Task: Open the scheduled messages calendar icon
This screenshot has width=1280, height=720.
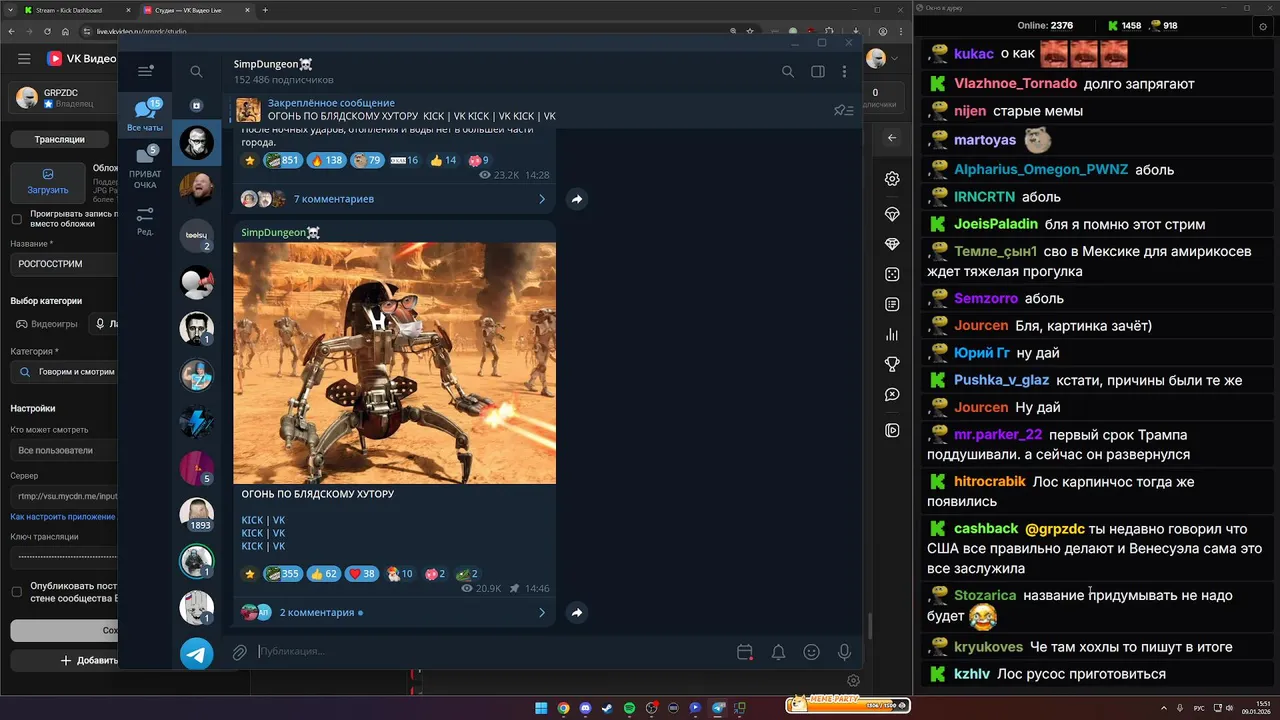Action: coord(744,652)
